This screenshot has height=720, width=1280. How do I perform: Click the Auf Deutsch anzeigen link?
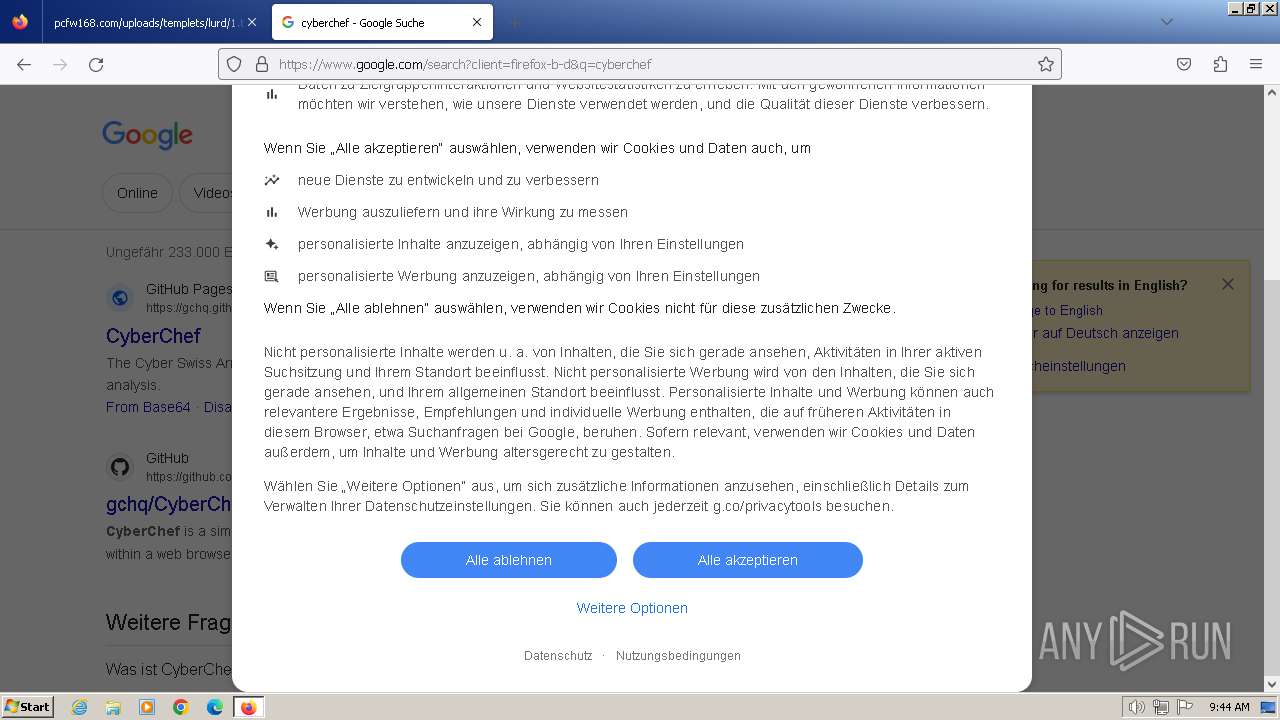coord(1106,333)
